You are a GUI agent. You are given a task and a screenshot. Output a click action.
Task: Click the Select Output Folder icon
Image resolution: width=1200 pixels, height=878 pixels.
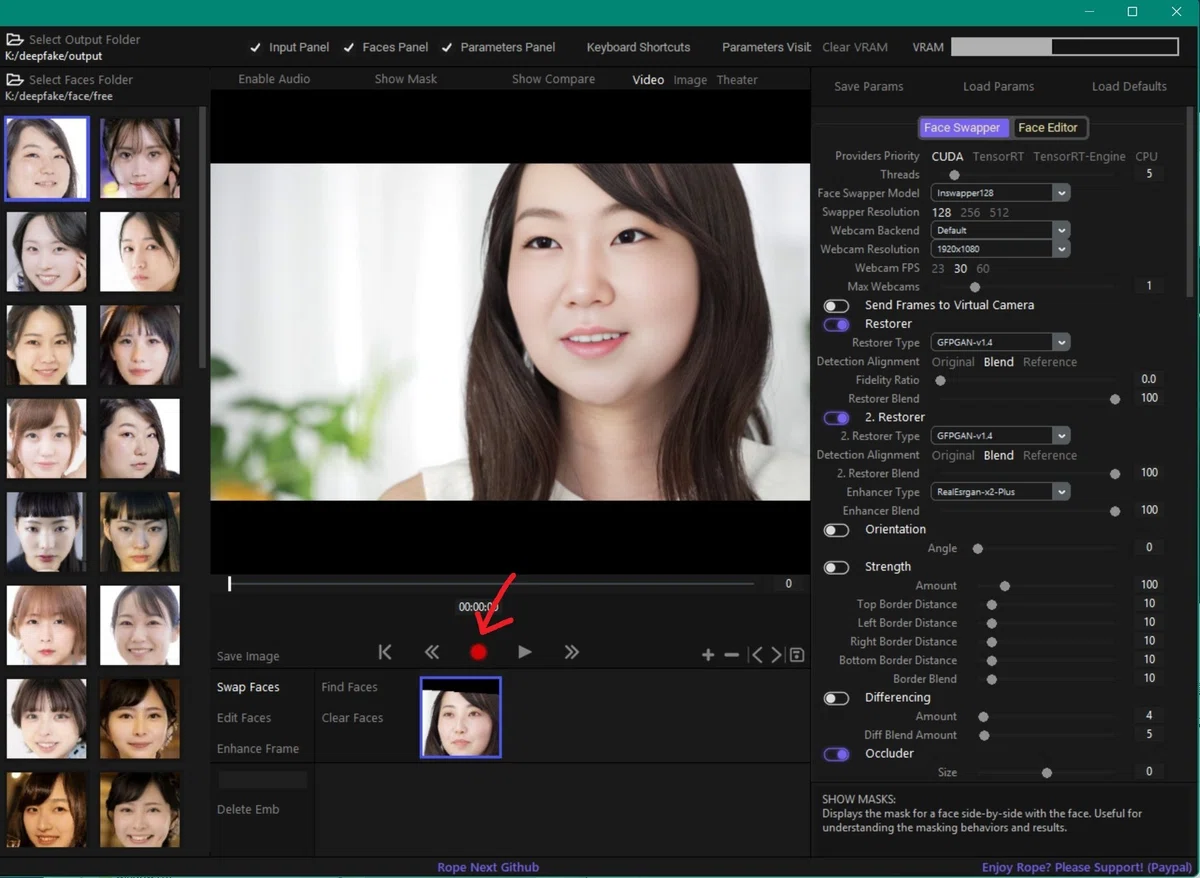(15, 40)
